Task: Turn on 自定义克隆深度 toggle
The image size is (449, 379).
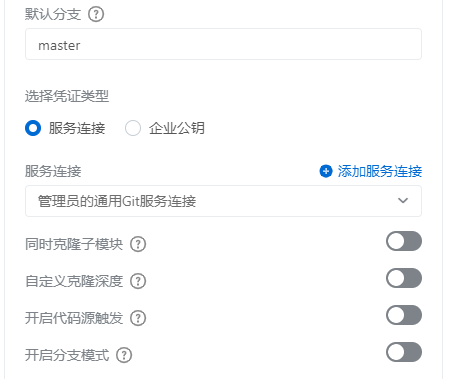Action: pos(404,278)
